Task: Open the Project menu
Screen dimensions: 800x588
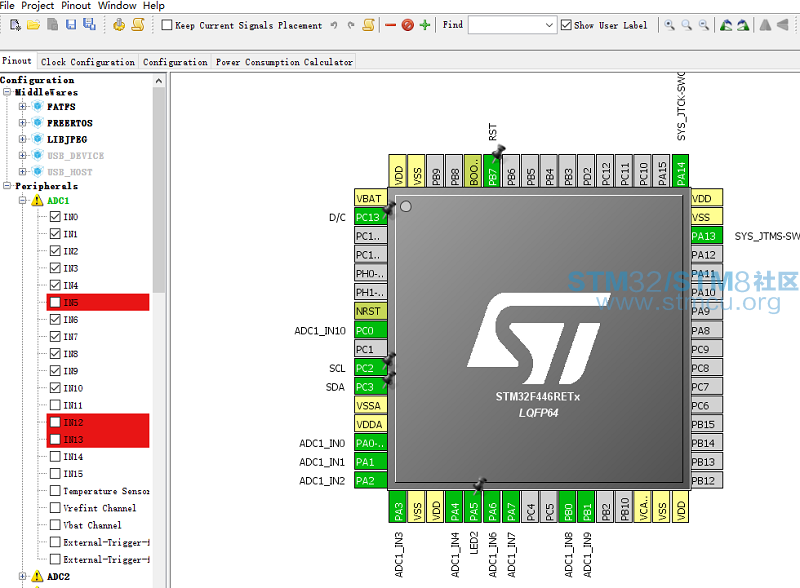Action: [38, 6]
